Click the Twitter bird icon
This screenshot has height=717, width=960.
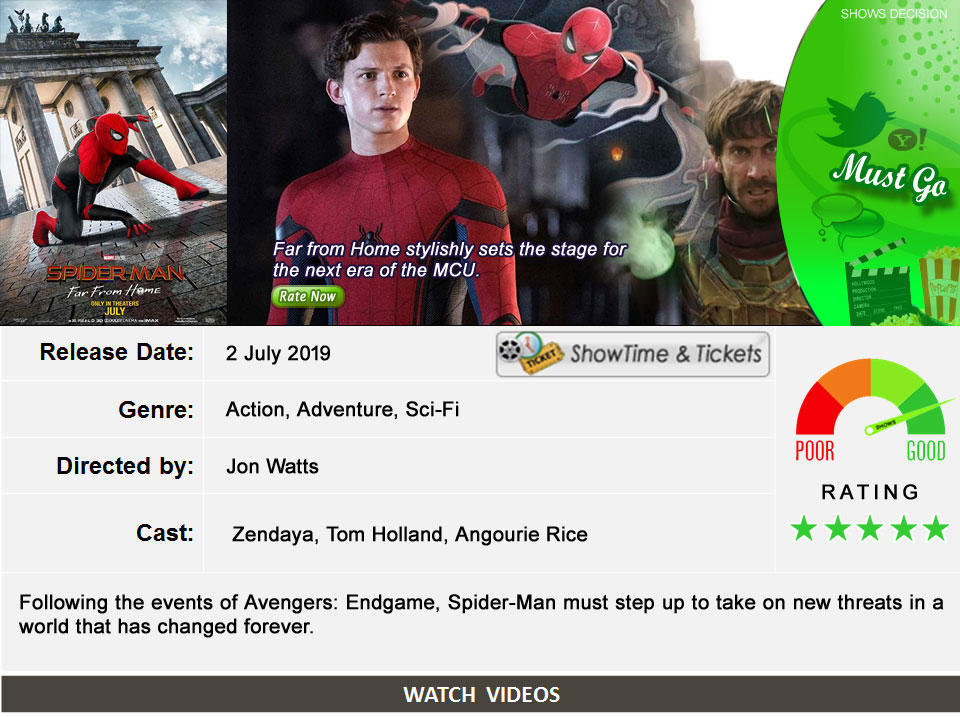click(855, 120)
